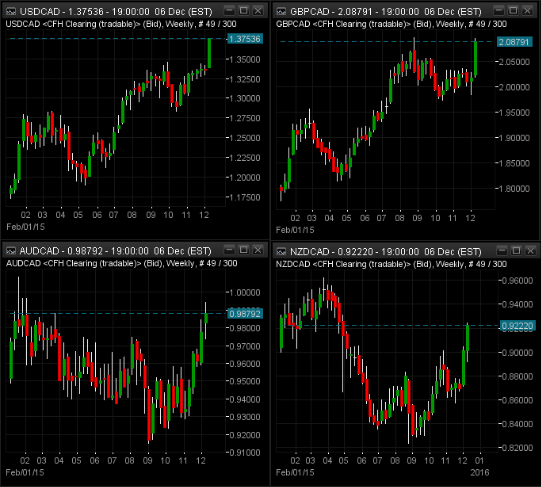Image resolution: width=541 pixels, height=487 pixels.
Task: Click the USDCAD chart window icon
Action: (x=11, y=12)
